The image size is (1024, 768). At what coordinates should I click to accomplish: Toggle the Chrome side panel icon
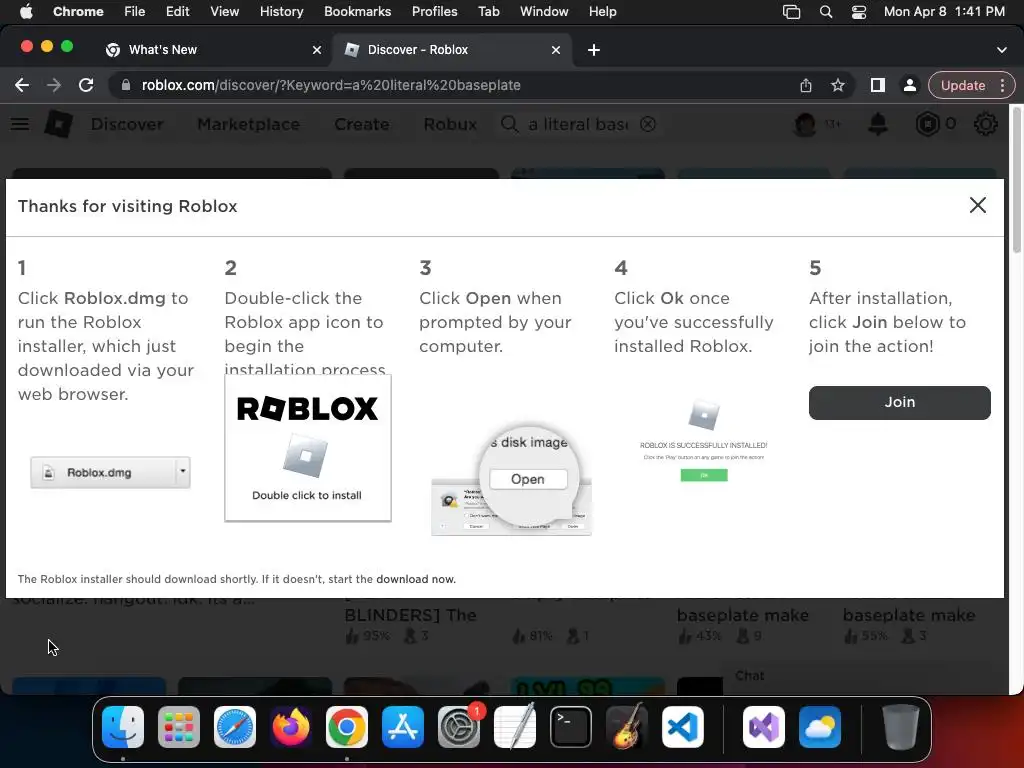click(x=878, y=85)
